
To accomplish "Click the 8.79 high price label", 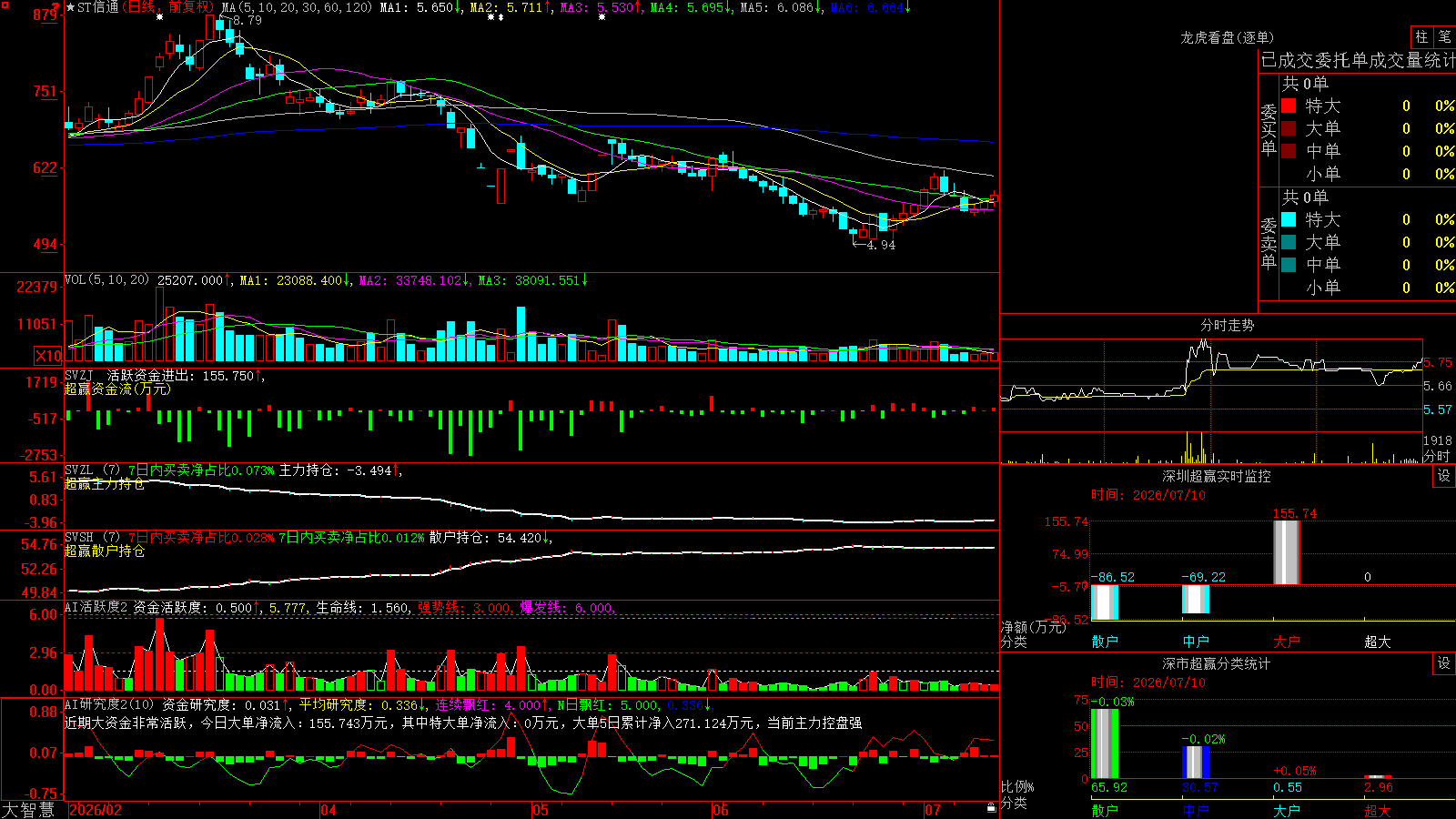I will click(x=247, y=20).
